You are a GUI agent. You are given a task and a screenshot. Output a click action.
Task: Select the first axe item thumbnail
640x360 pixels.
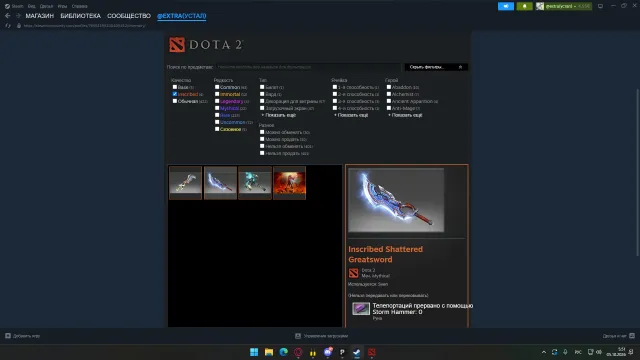(185, 182)
